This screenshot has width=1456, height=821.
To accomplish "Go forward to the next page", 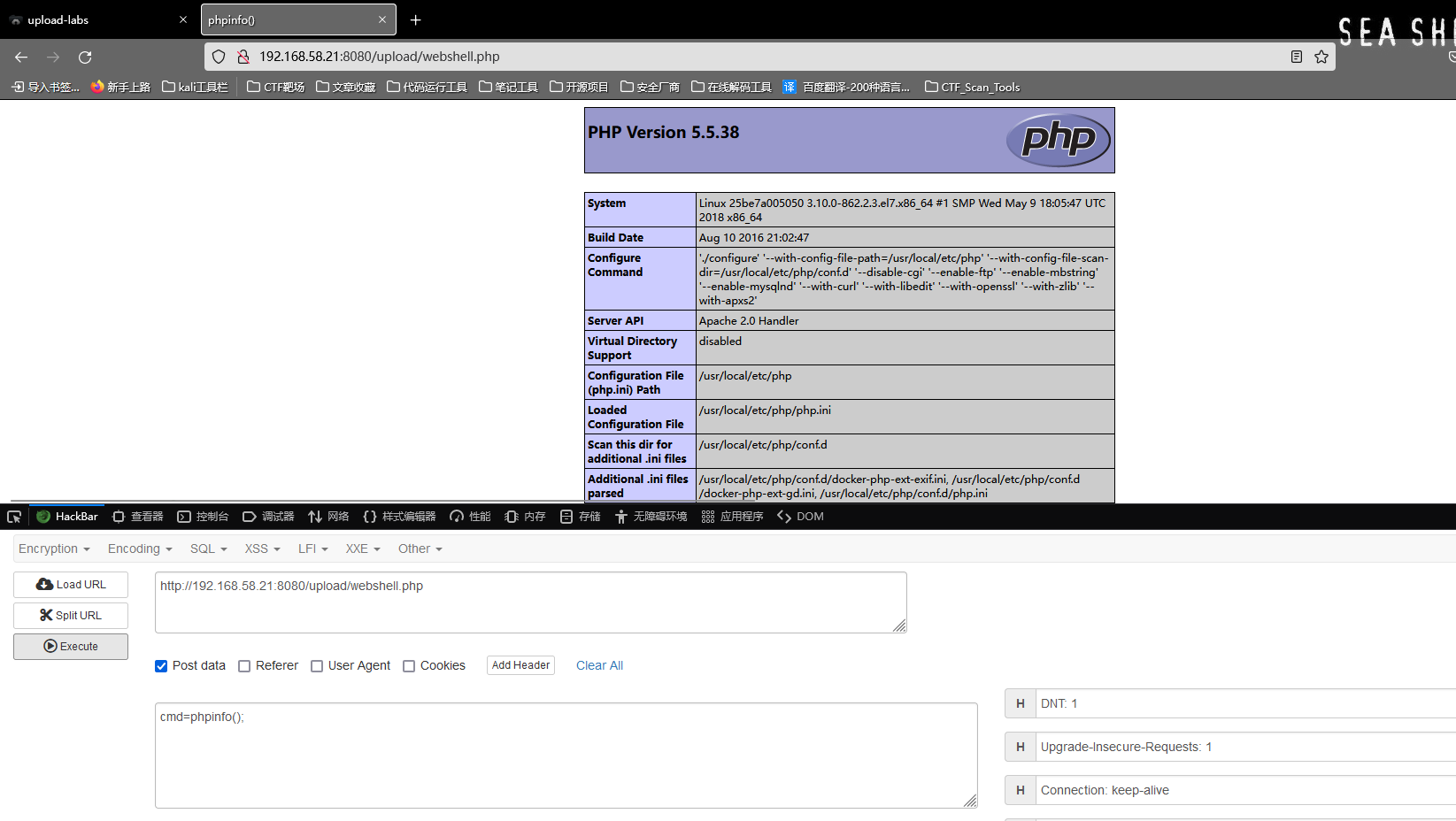I will 53,57.
